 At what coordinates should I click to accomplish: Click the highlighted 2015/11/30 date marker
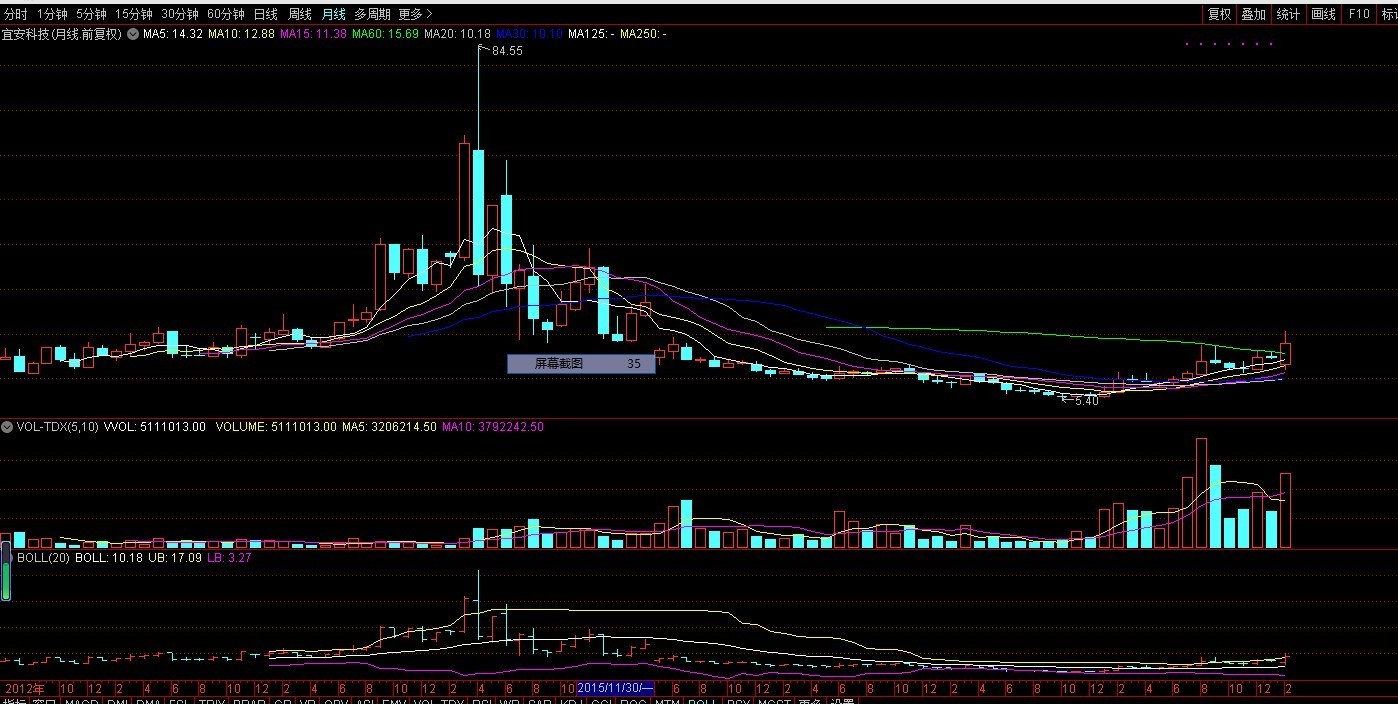pyautogui.click(x=615, y=688)
